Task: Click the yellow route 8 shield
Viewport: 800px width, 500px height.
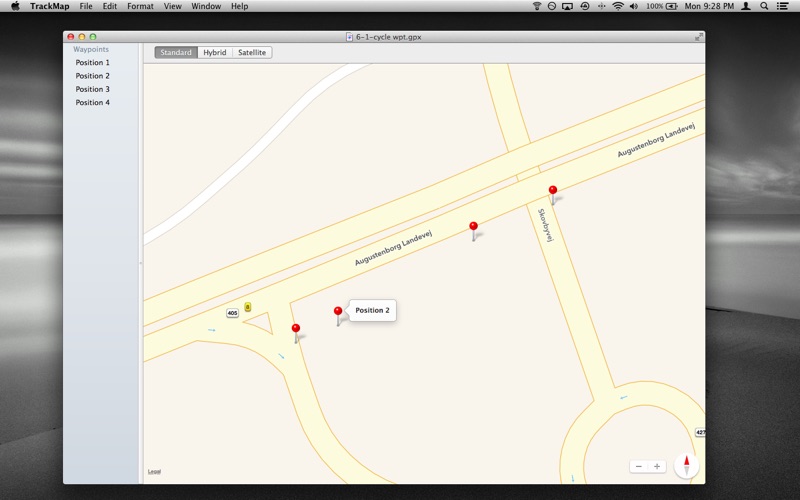Action: coord(247,307)
